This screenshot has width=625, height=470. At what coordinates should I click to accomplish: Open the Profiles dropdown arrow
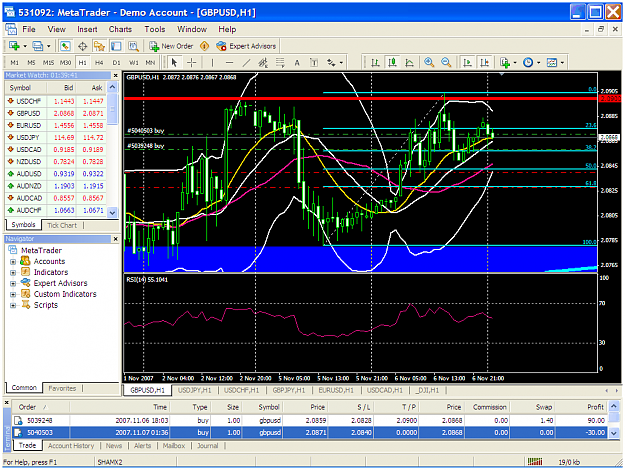[x=49, y=46]
